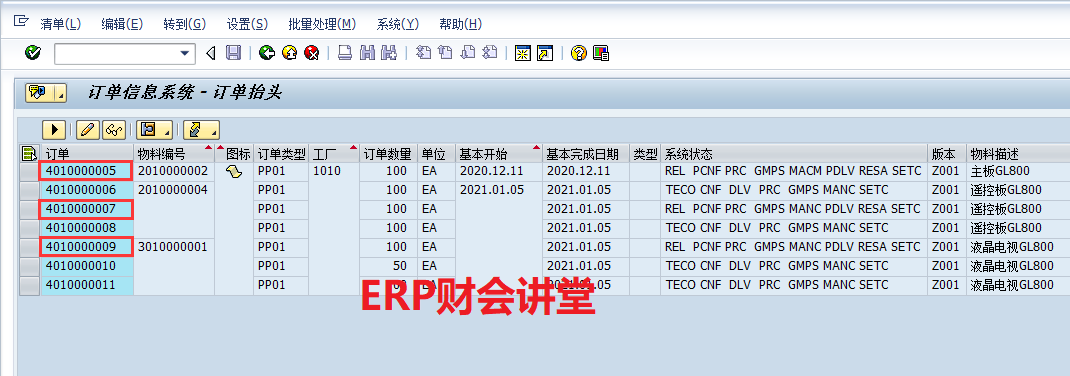The image size is (1070, 376).
Task: Open the 转到(G) menu
Action: pos(184,24)
